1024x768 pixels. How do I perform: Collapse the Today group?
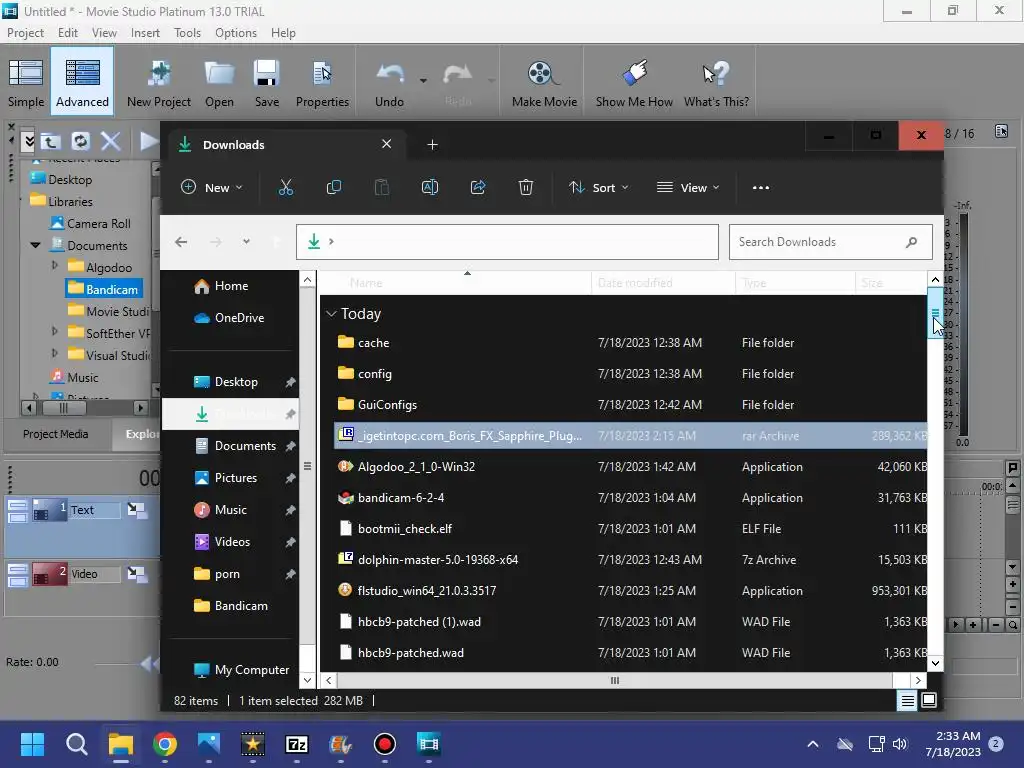(332, 314)
